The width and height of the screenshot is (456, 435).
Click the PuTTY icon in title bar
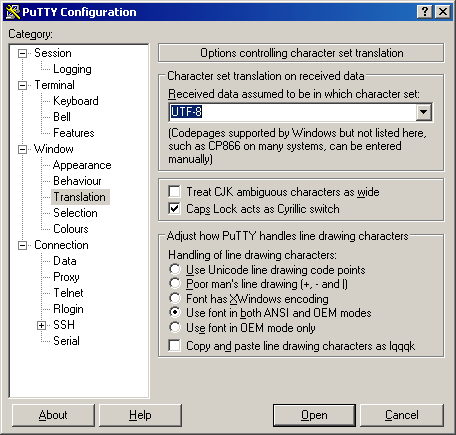[x=13, y=12]
